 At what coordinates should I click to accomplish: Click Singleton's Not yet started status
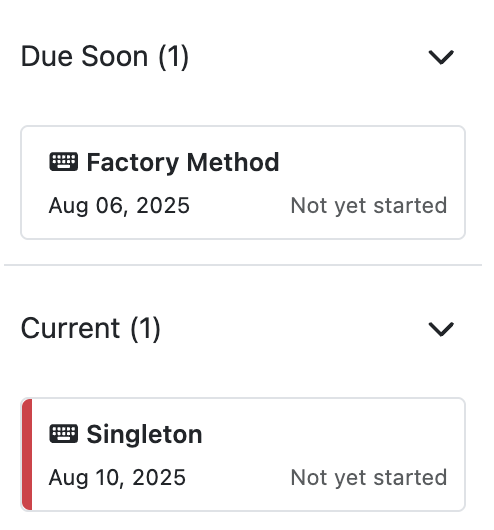[369, 477]
